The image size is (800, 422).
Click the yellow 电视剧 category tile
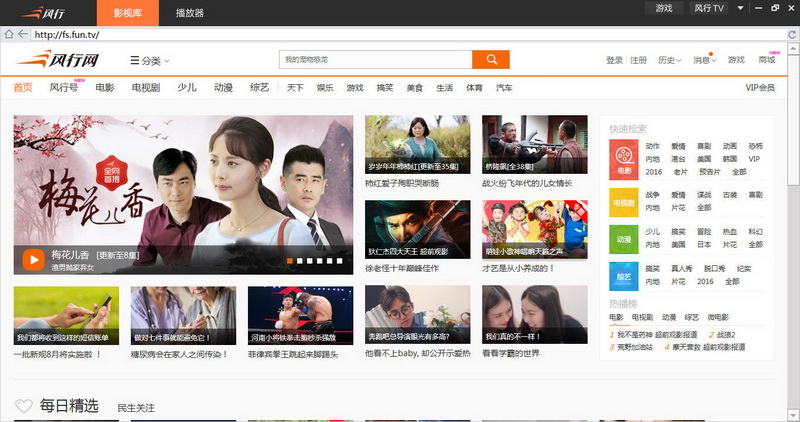coord(624,203)
